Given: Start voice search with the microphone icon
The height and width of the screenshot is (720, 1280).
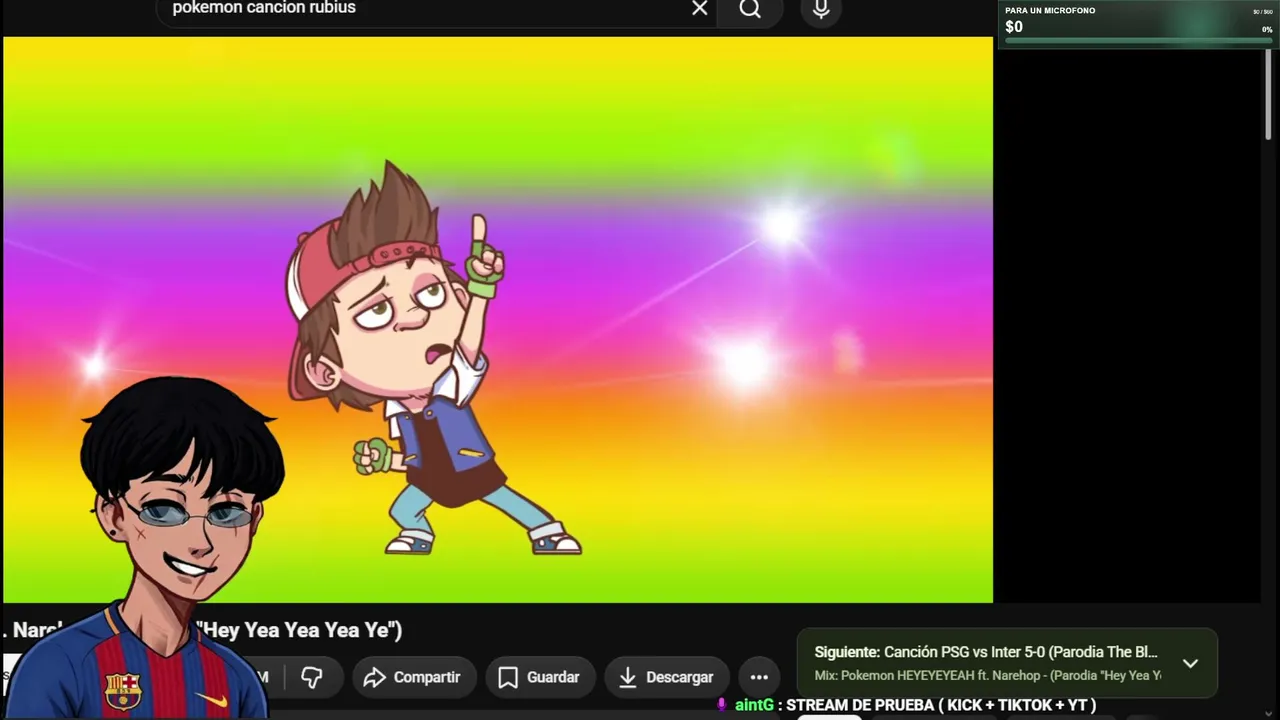Looking at the screenshot, I should pos(821,10).
